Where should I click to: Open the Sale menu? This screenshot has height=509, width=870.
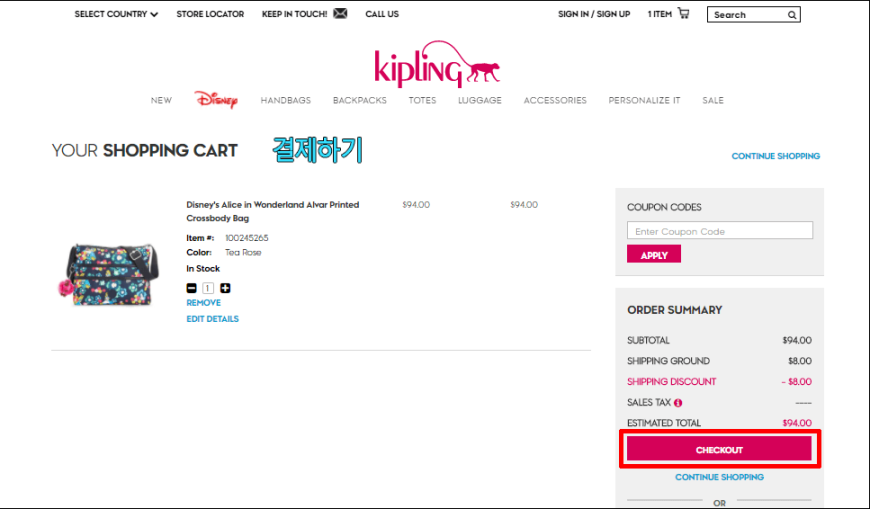713,100
